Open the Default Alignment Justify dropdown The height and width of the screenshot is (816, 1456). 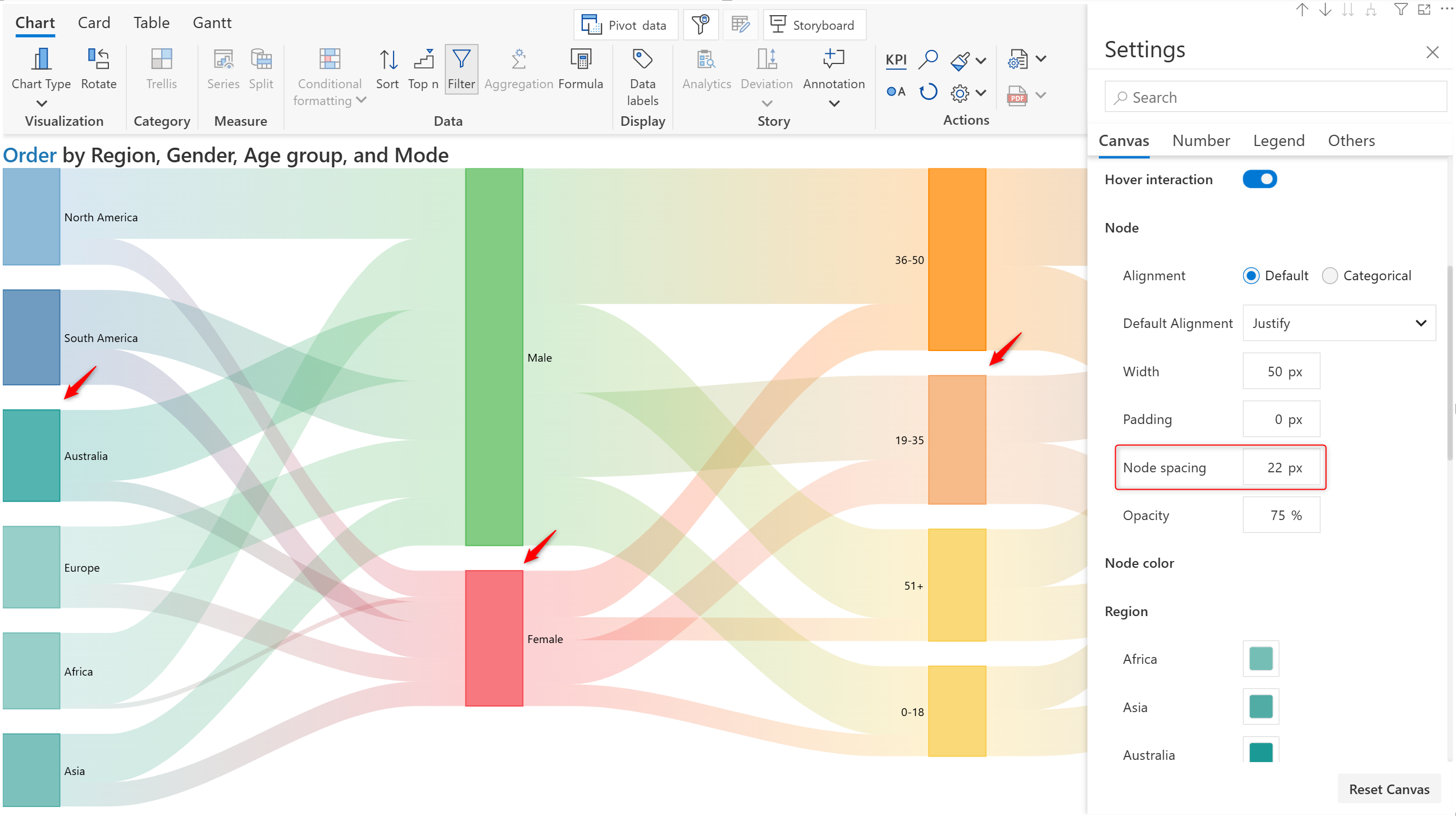1338,323
